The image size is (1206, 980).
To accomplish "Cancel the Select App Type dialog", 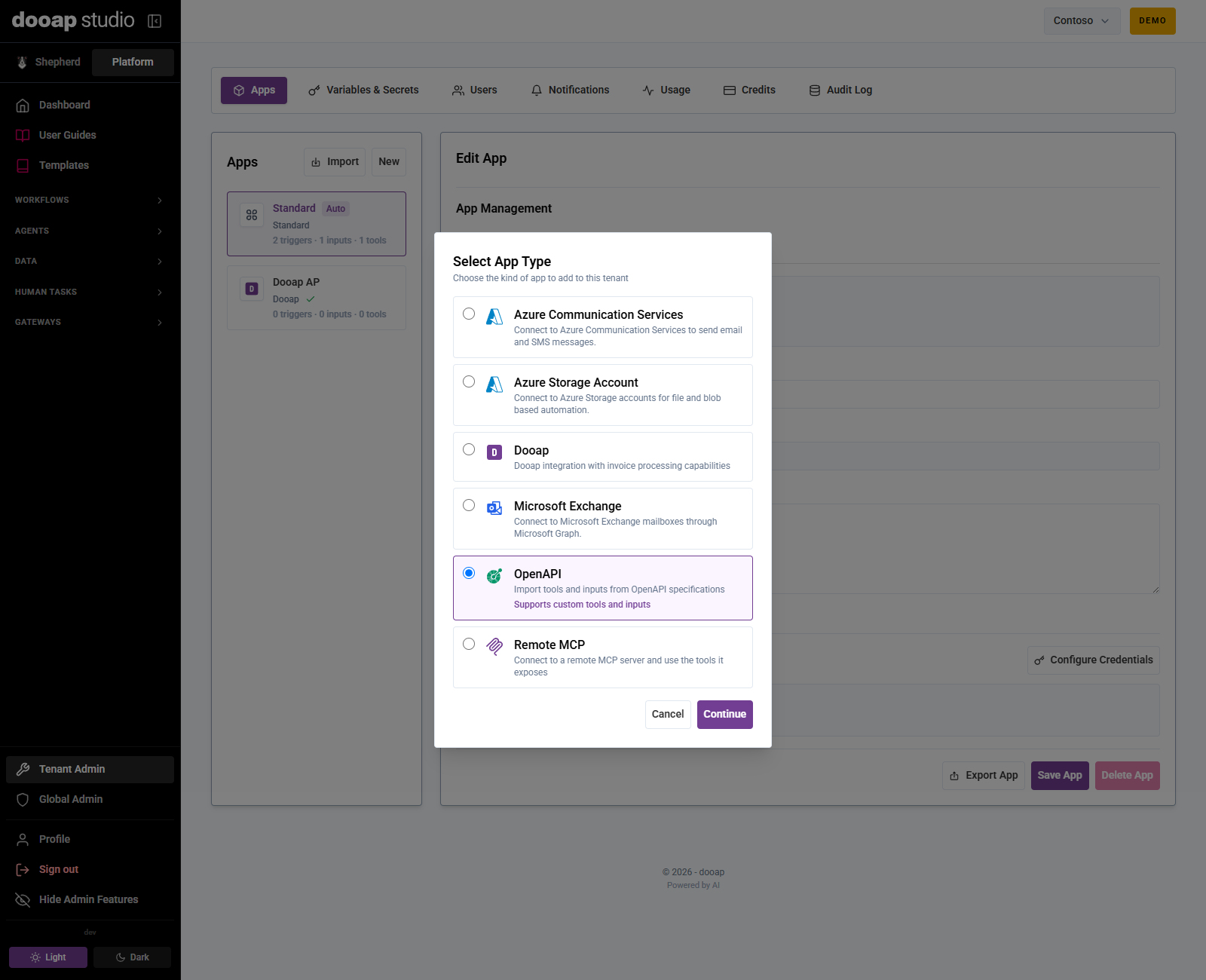I will coord(668,715).
